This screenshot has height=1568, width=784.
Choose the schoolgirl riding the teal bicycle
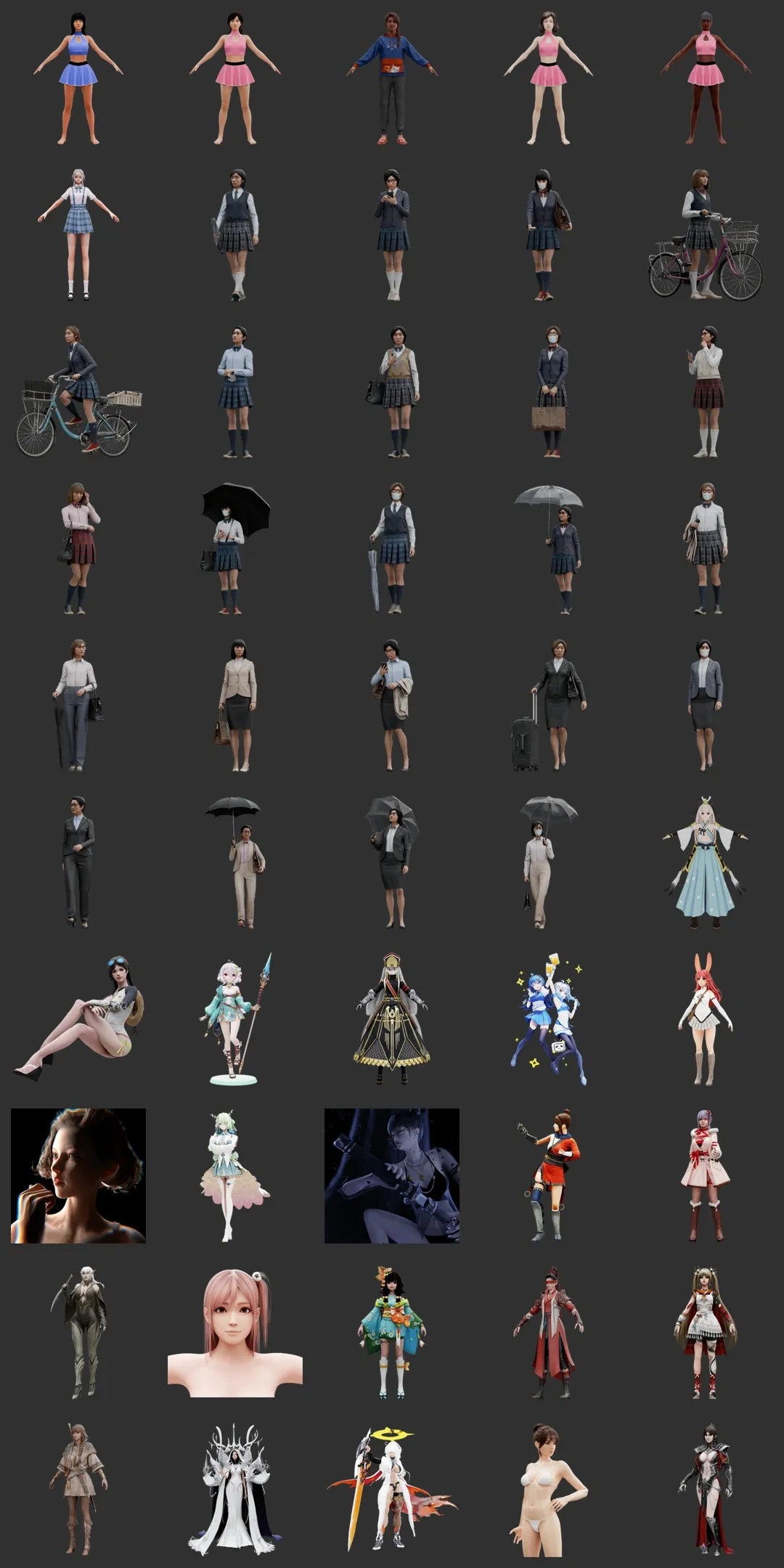[x=78, y=392]
